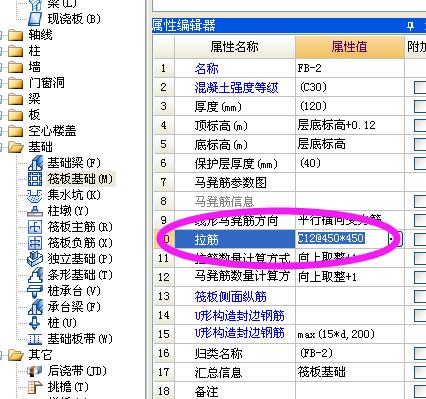Click the 混凝土强度等级 property name
The height and width of the screenshot is (399, 426).
coord(236,88)
